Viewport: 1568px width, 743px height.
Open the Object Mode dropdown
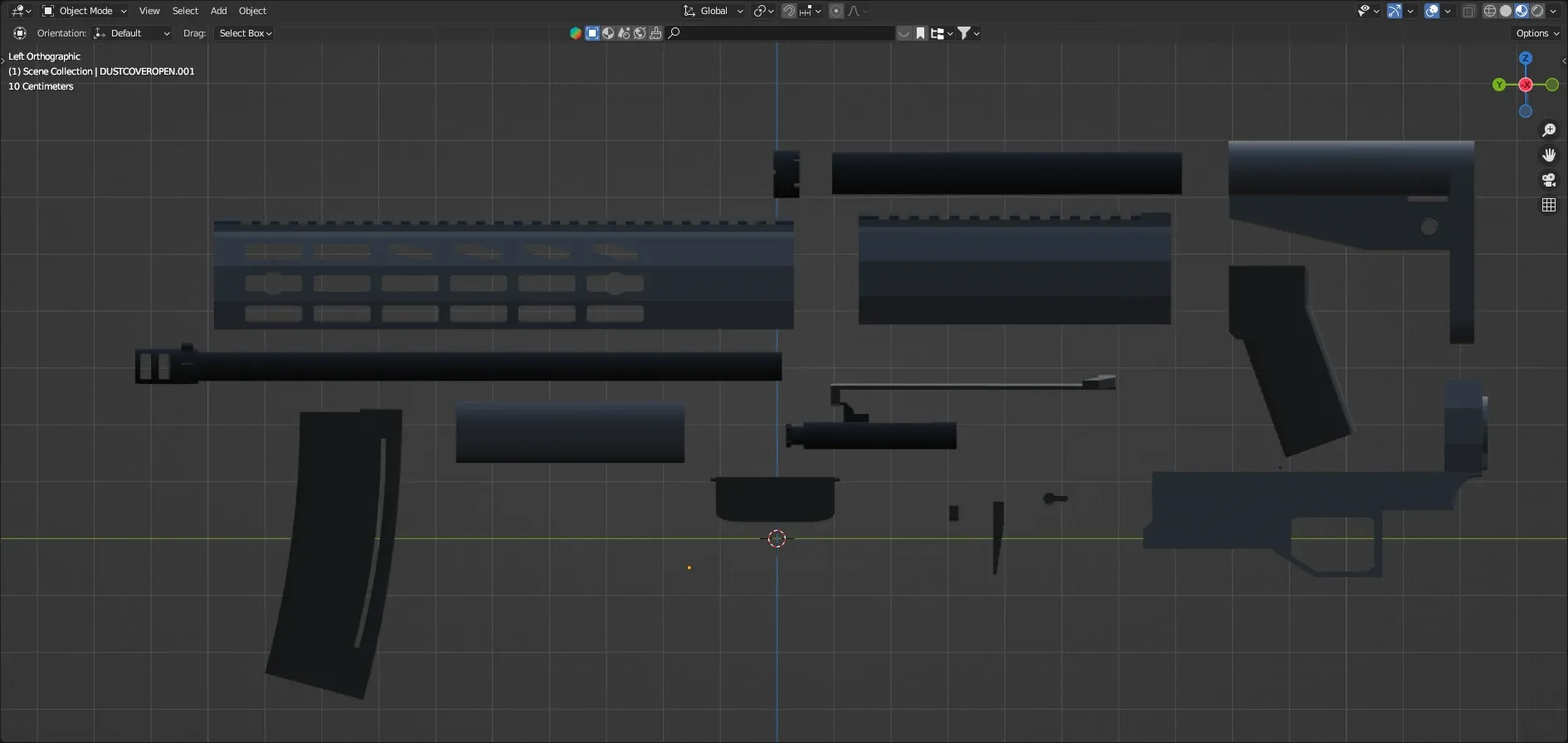coord(85,11)
